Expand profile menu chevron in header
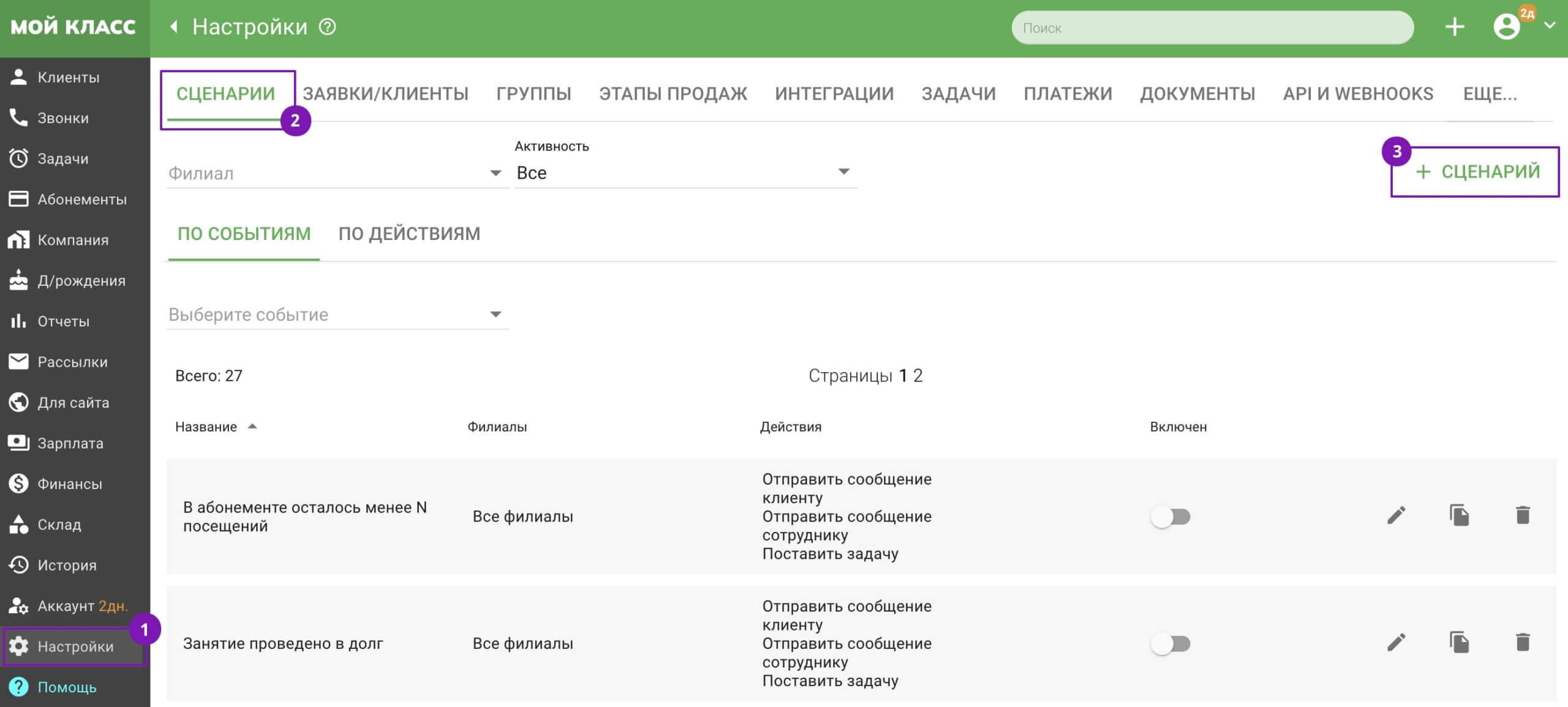This screenshot has height=707, width=1568. coord(1550,26)
